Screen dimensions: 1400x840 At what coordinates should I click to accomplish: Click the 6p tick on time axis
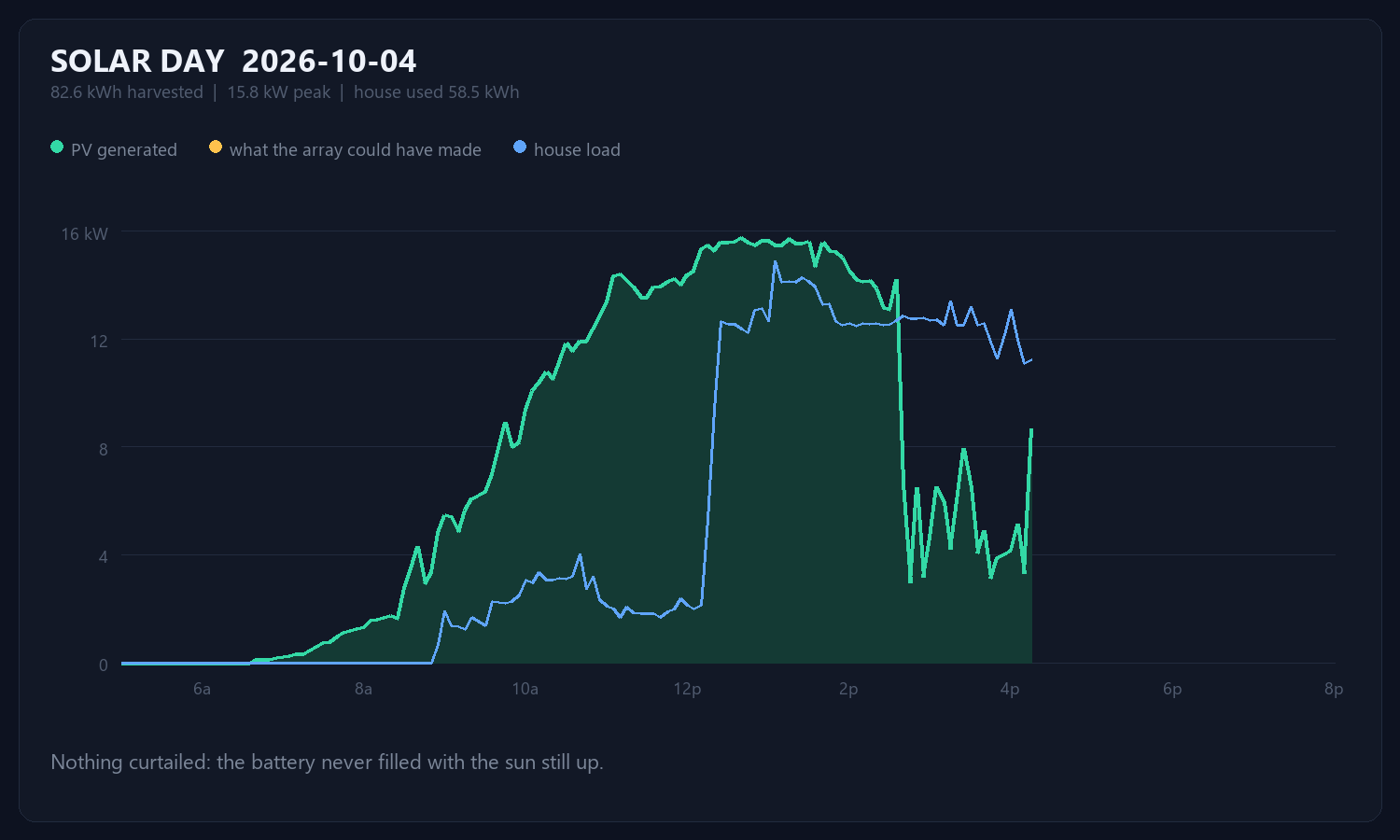coord(1172,690)
